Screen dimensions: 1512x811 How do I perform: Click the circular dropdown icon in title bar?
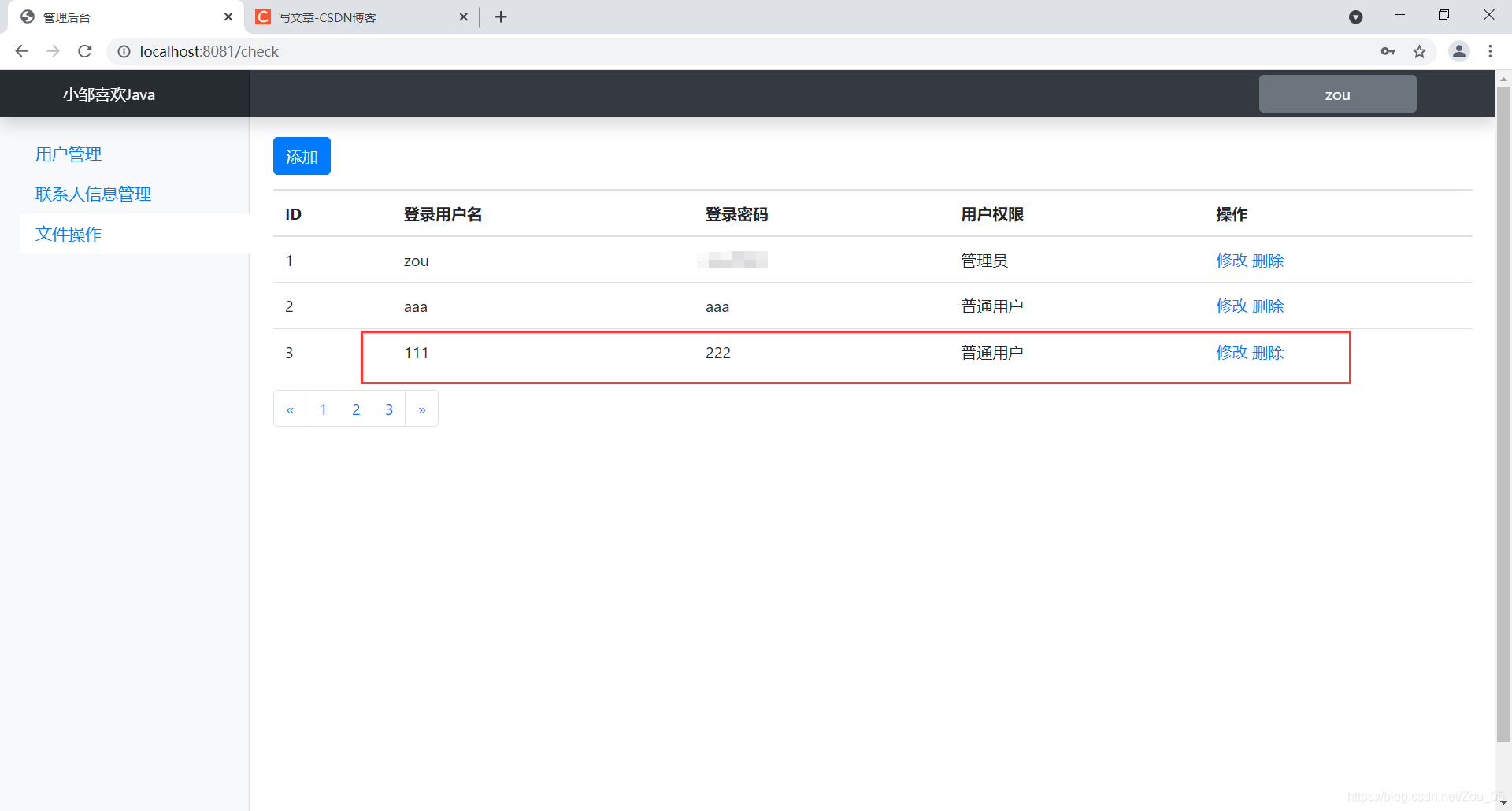(1355, 17)
